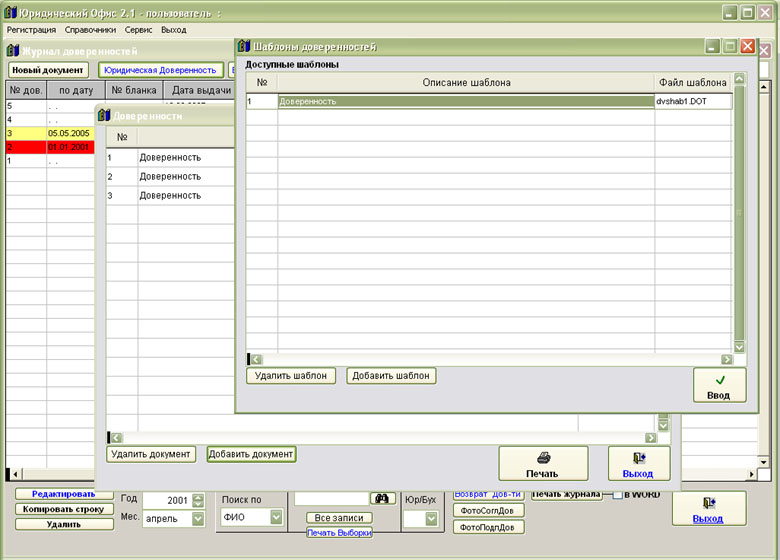Click Возврат дов-ти button
This screenshot has height=560, width=780.
pyautogui.click(x=488, y=495)
